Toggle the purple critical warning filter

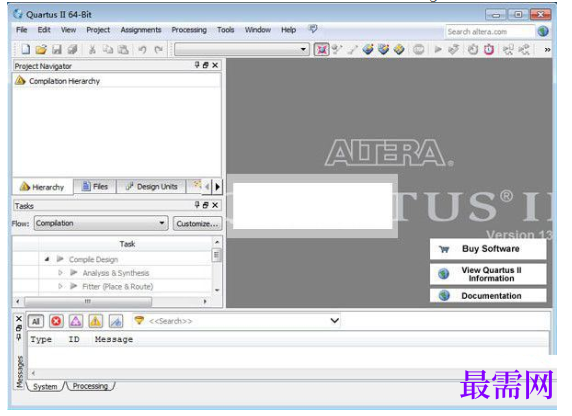click(x=76, y=321)
